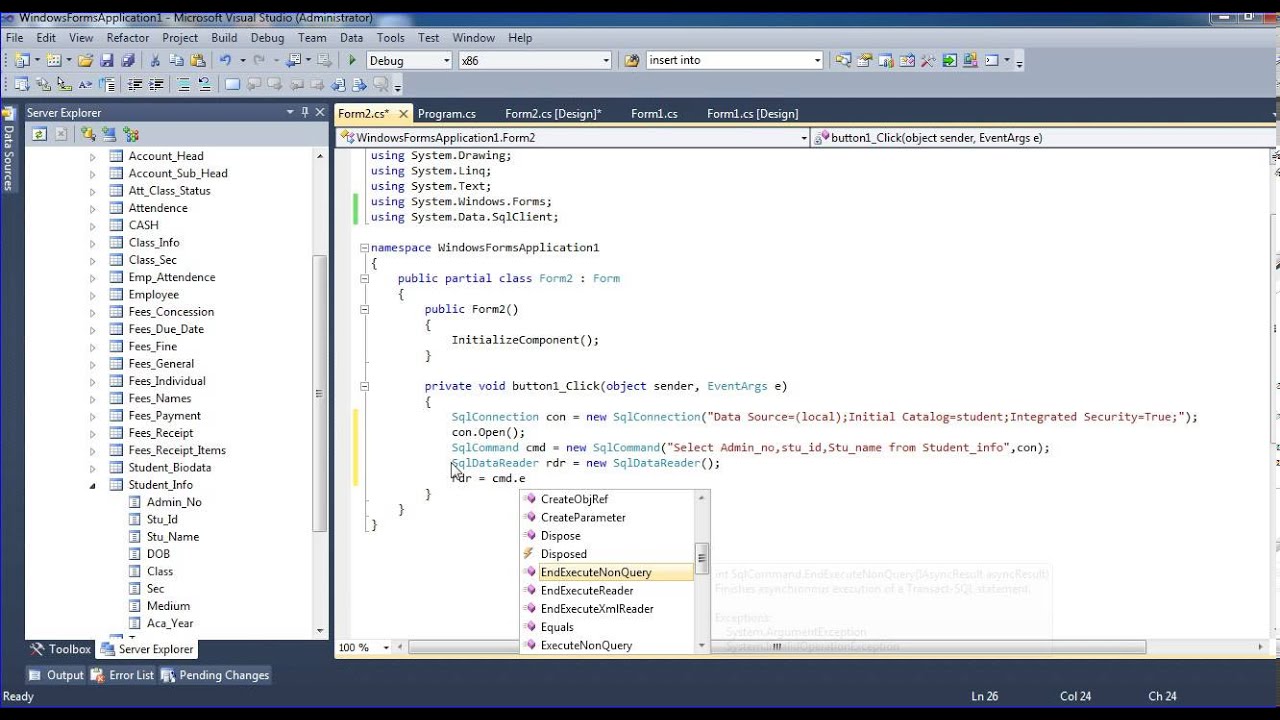Start debugging with green play icon
The image size is (1280, 720).
352,60
